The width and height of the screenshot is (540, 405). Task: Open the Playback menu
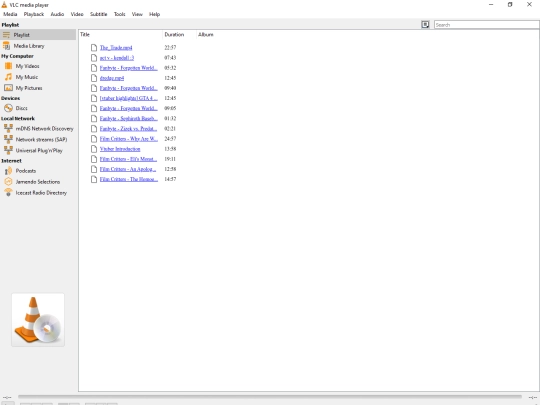click(x=34, y=14)
